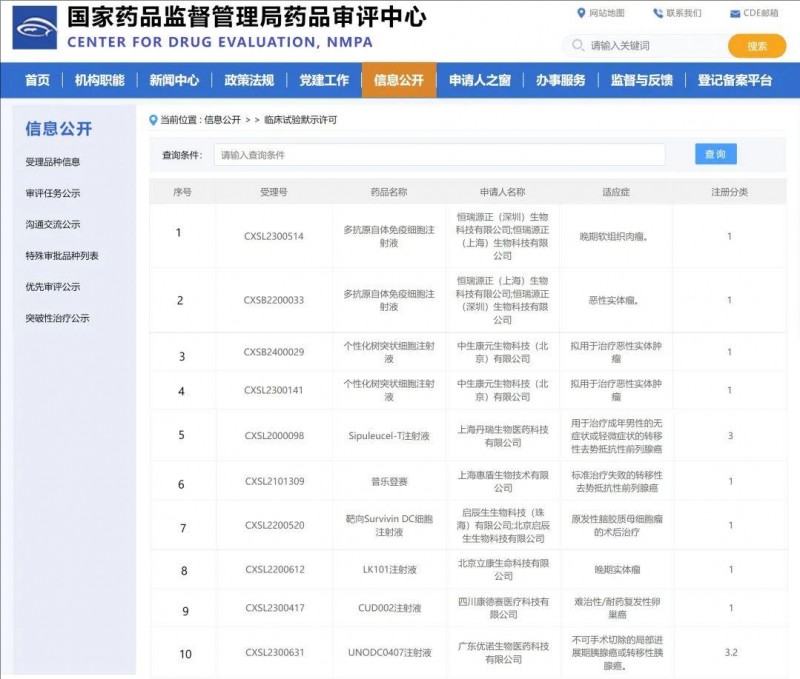Click applicant 北京立康生命科技有限公司
Image resolution: width=800 pixels, height=679 pixels.
[504, 569]
